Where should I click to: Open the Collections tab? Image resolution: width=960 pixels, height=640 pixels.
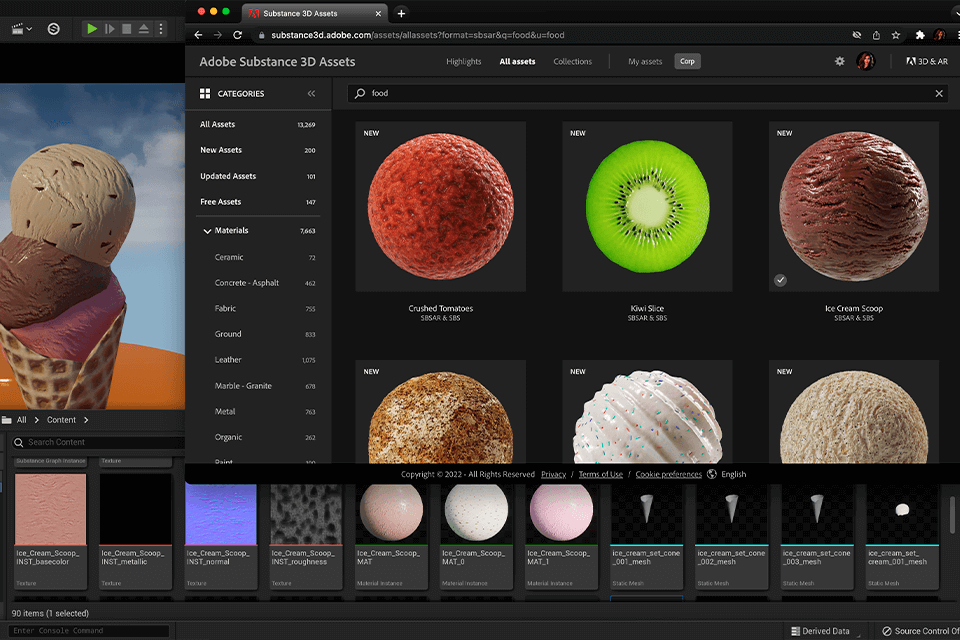(572, 61)
